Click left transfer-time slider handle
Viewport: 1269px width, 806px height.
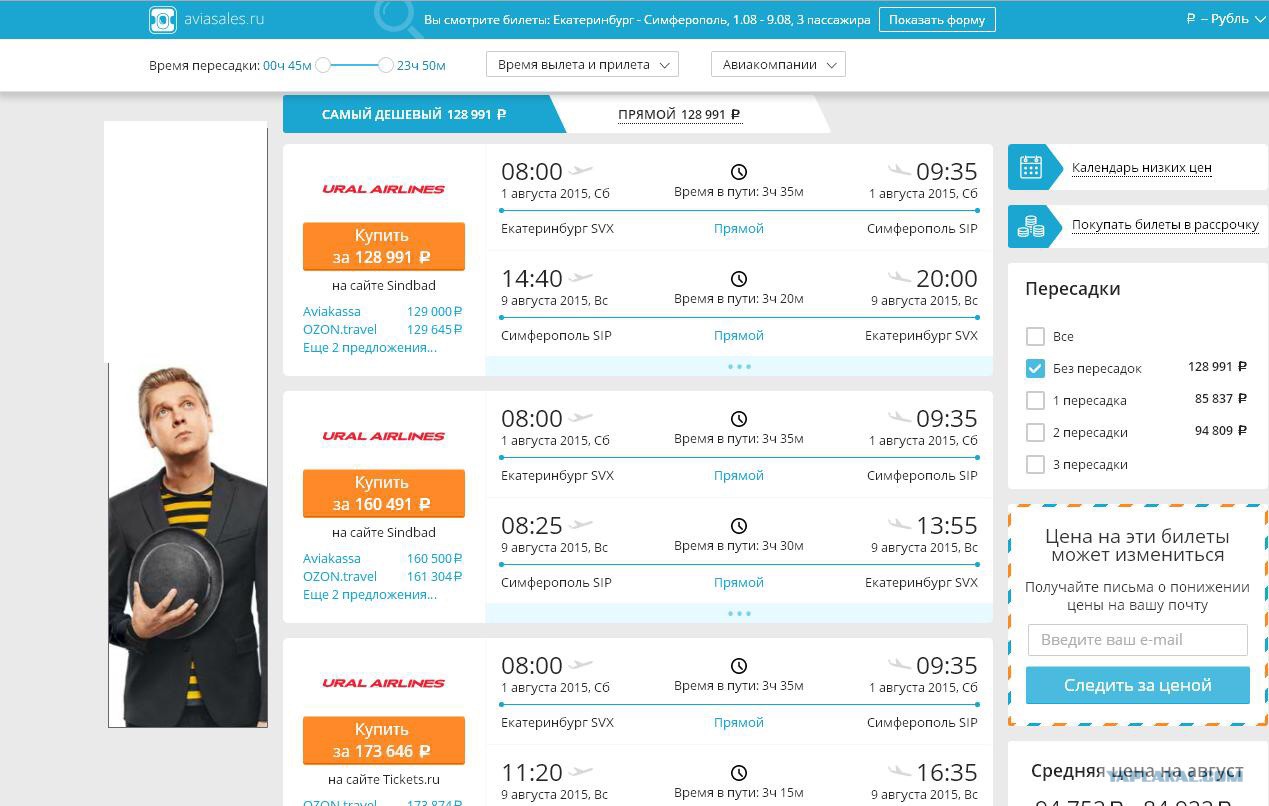[x=323, y=65]
